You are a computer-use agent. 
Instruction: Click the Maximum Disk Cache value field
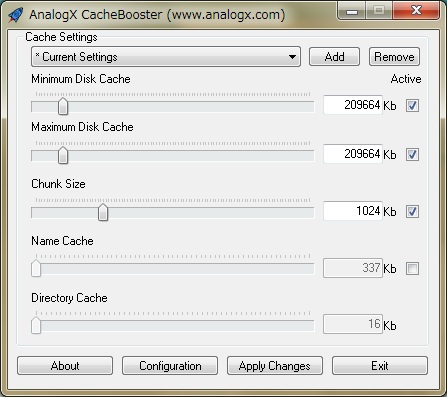click(353, 154)
